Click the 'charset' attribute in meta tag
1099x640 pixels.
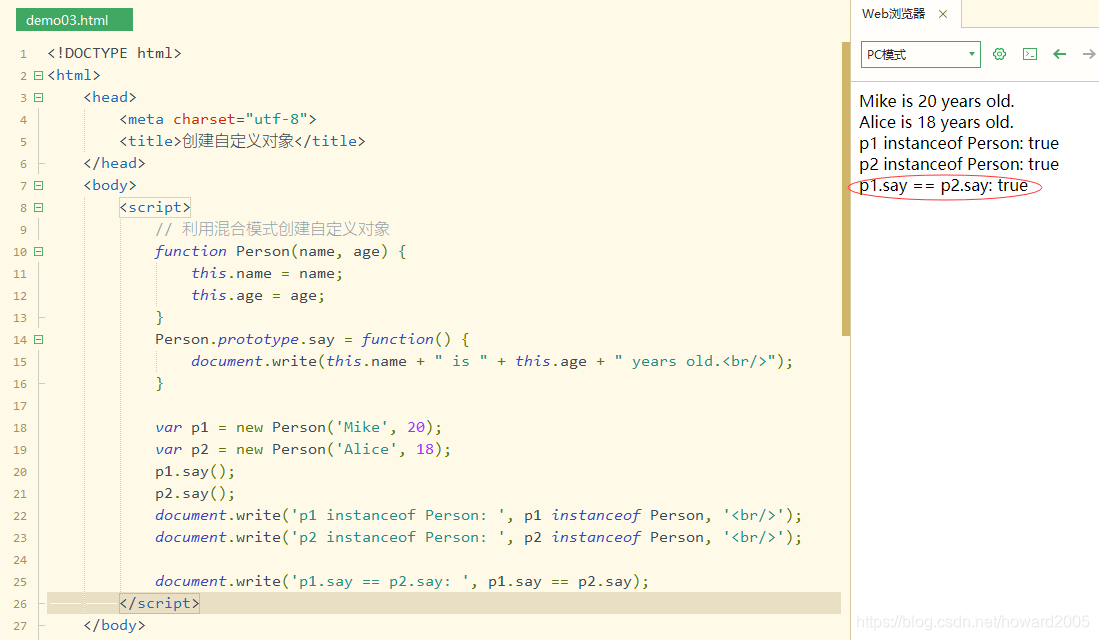click(x=204, y=119)
